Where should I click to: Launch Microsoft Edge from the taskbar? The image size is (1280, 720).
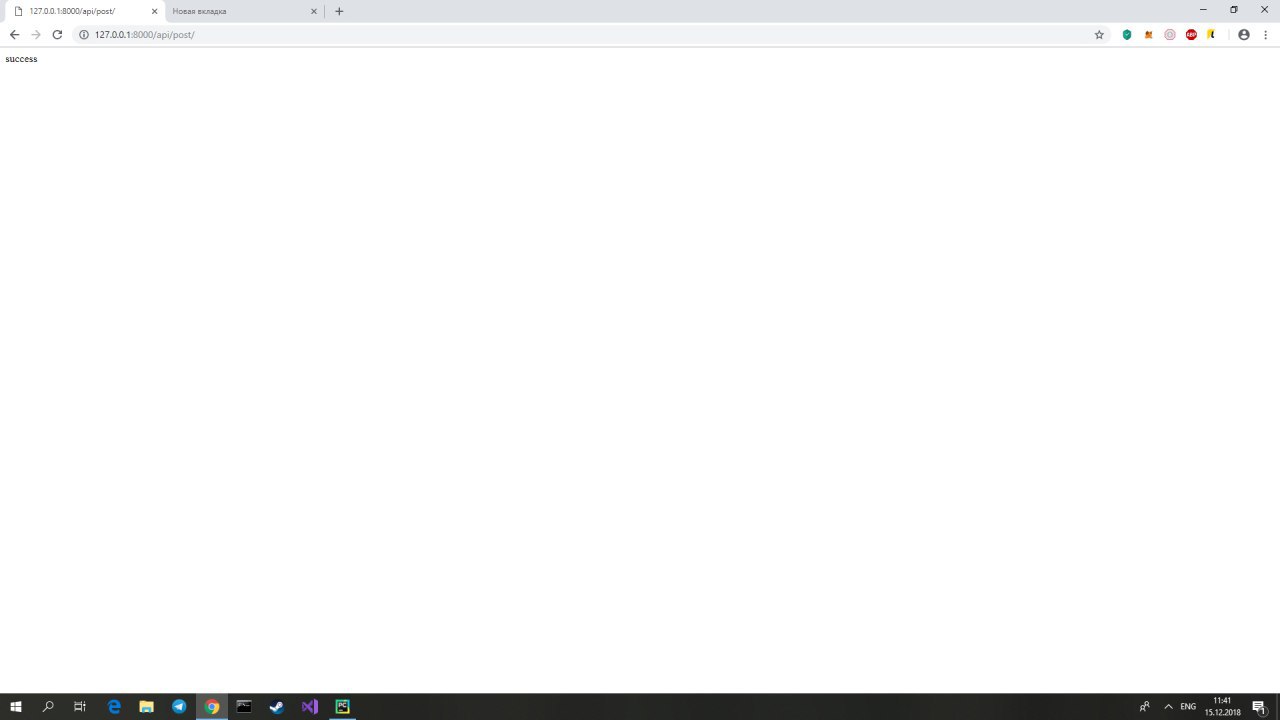click(x=114, y=706)
